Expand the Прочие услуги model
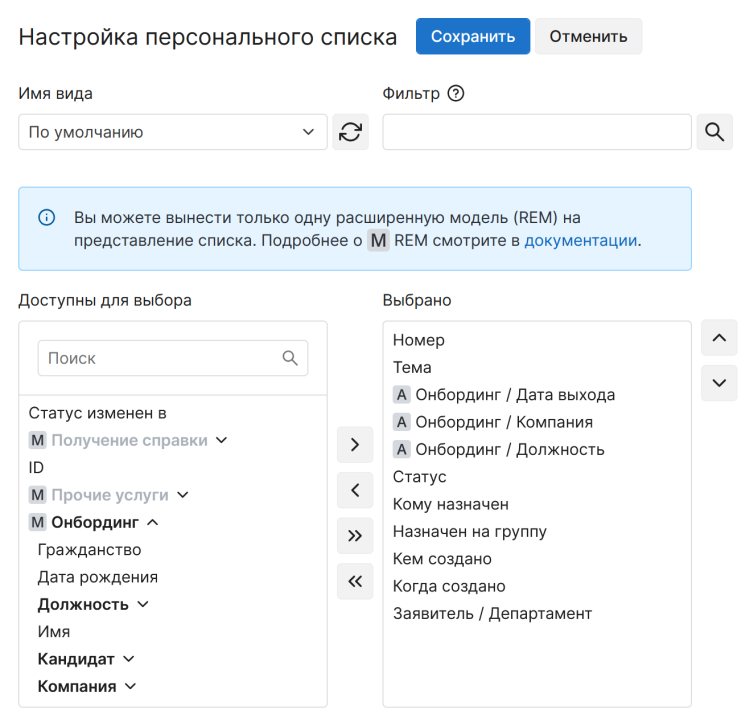 [183, 495]
